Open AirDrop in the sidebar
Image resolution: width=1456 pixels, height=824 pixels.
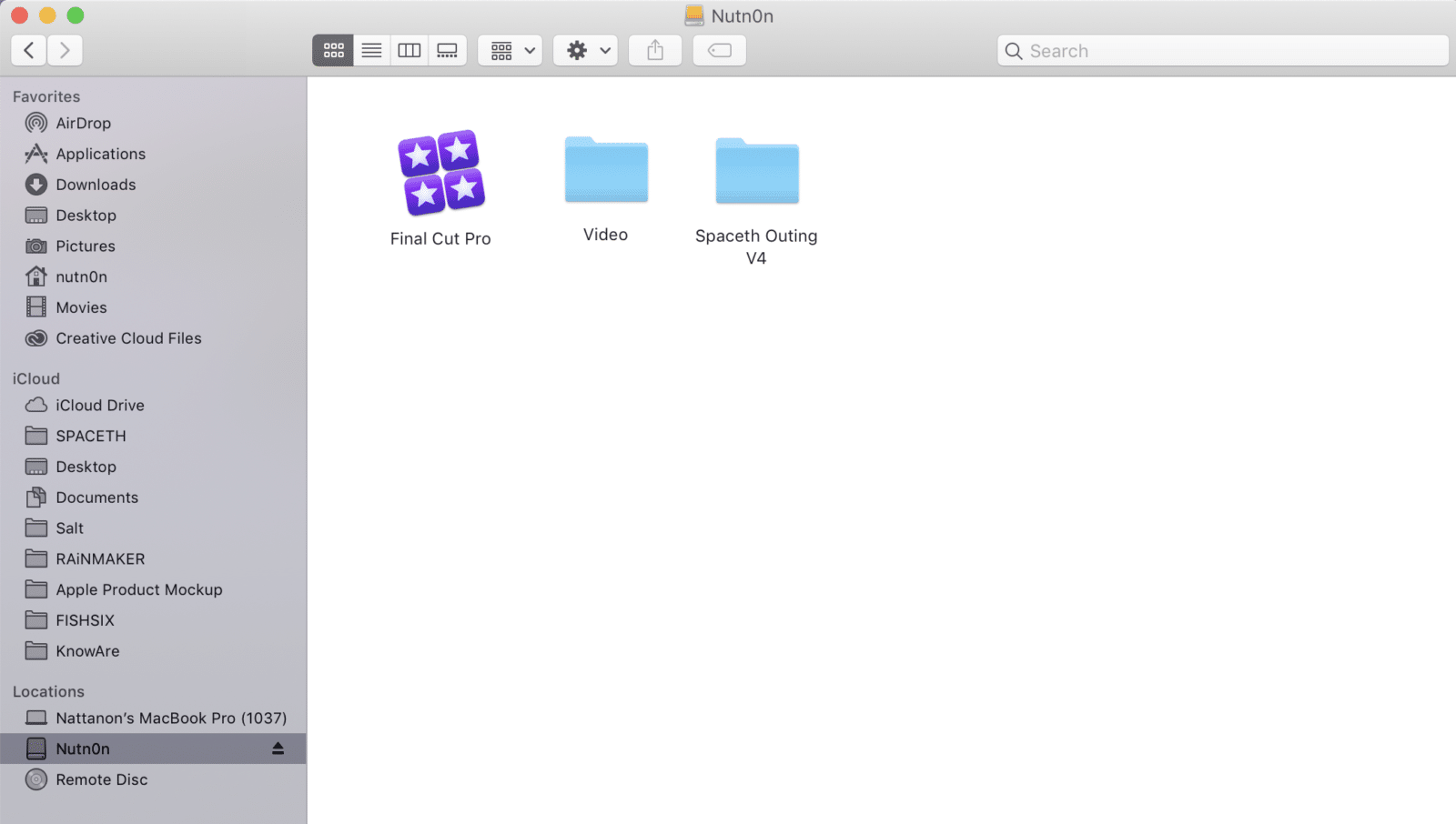pyautogui.click(x=83, y=123)
